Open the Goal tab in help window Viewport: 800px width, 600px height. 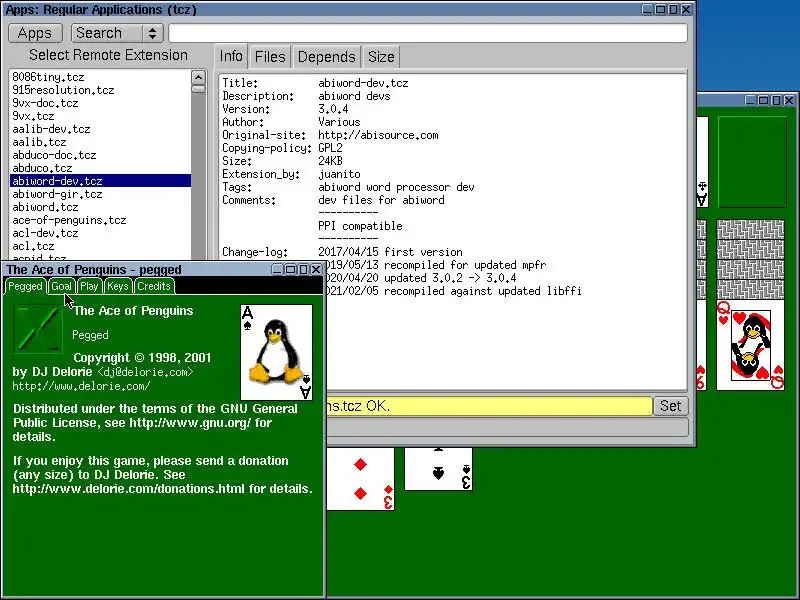tap(61, 286)
